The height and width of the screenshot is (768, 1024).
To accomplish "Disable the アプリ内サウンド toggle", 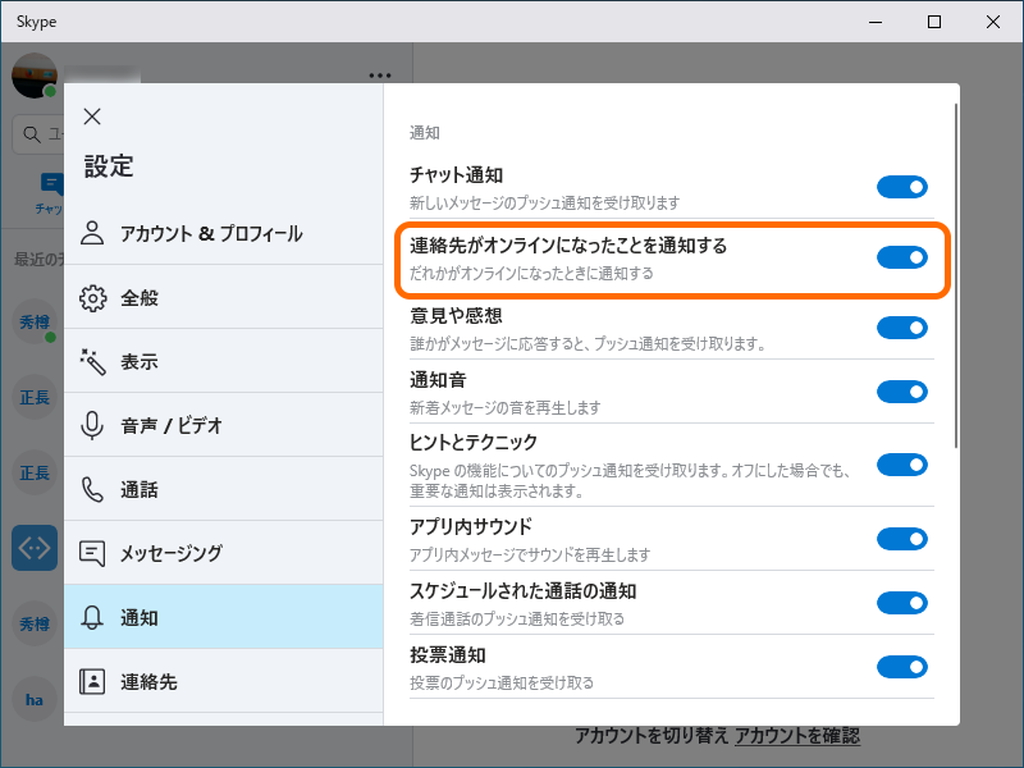I will pyautogui.click(x=902, y=539).
